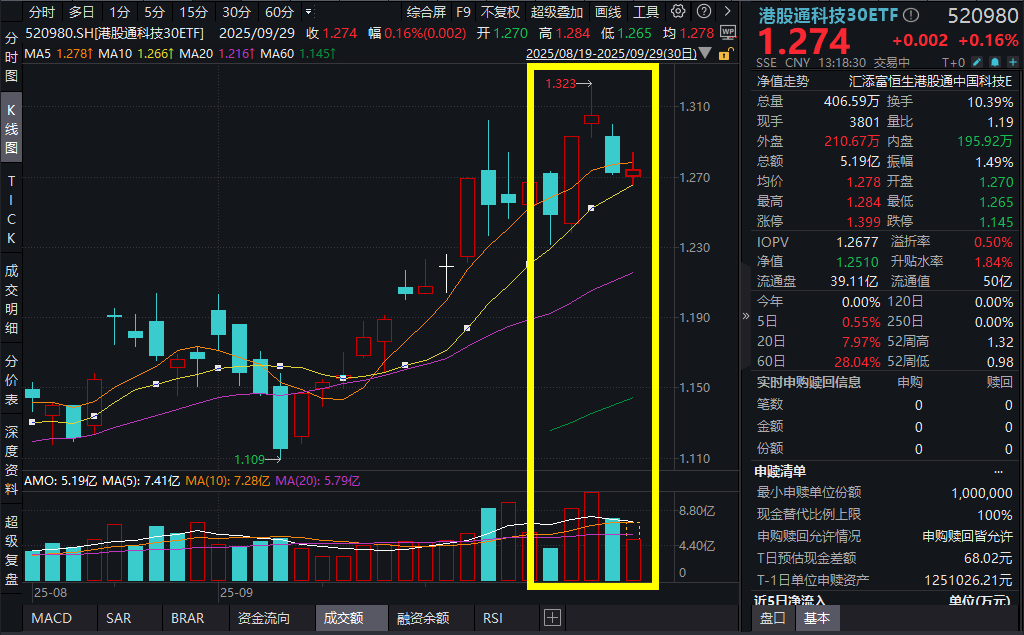Click the plus icon next to the bell
This screenshot has height=635, width=1024.
[1013, 61]
